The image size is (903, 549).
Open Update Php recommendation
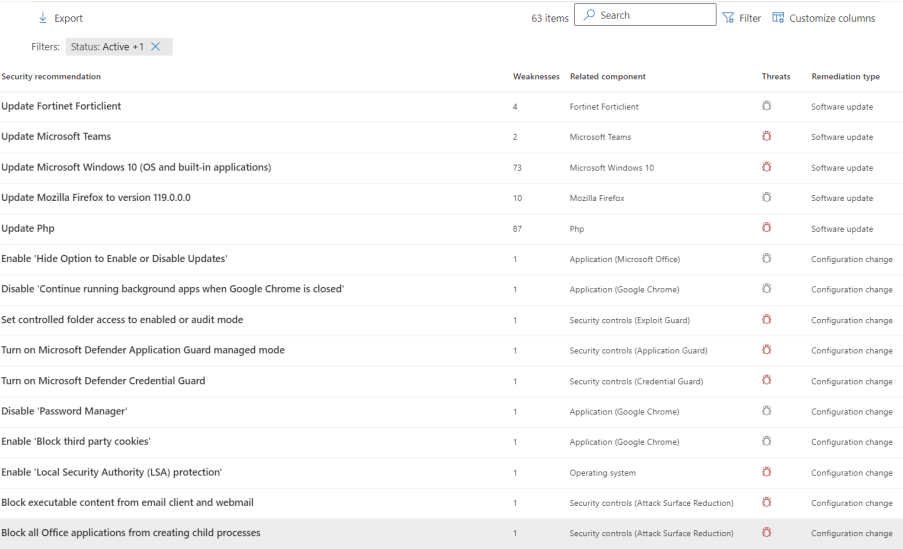(x=28, y=228)
